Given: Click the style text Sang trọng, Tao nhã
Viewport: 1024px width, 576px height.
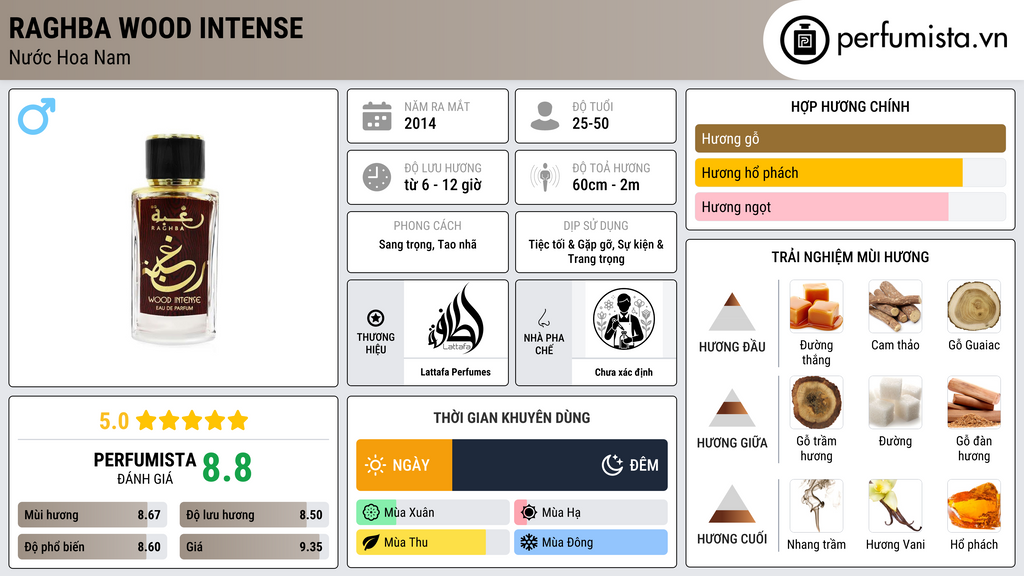Looking at the screenshot, I should click(428, 244).
